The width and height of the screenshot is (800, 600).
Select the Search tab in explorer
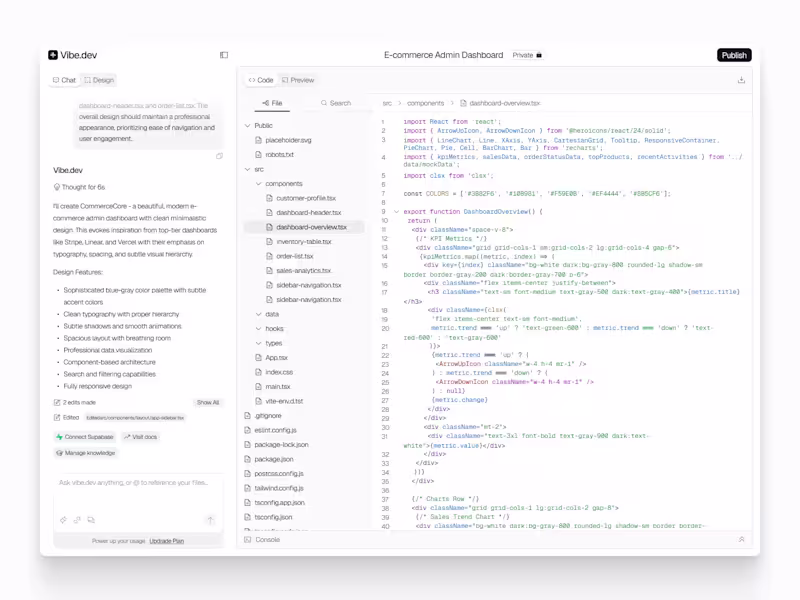[336, 103]
